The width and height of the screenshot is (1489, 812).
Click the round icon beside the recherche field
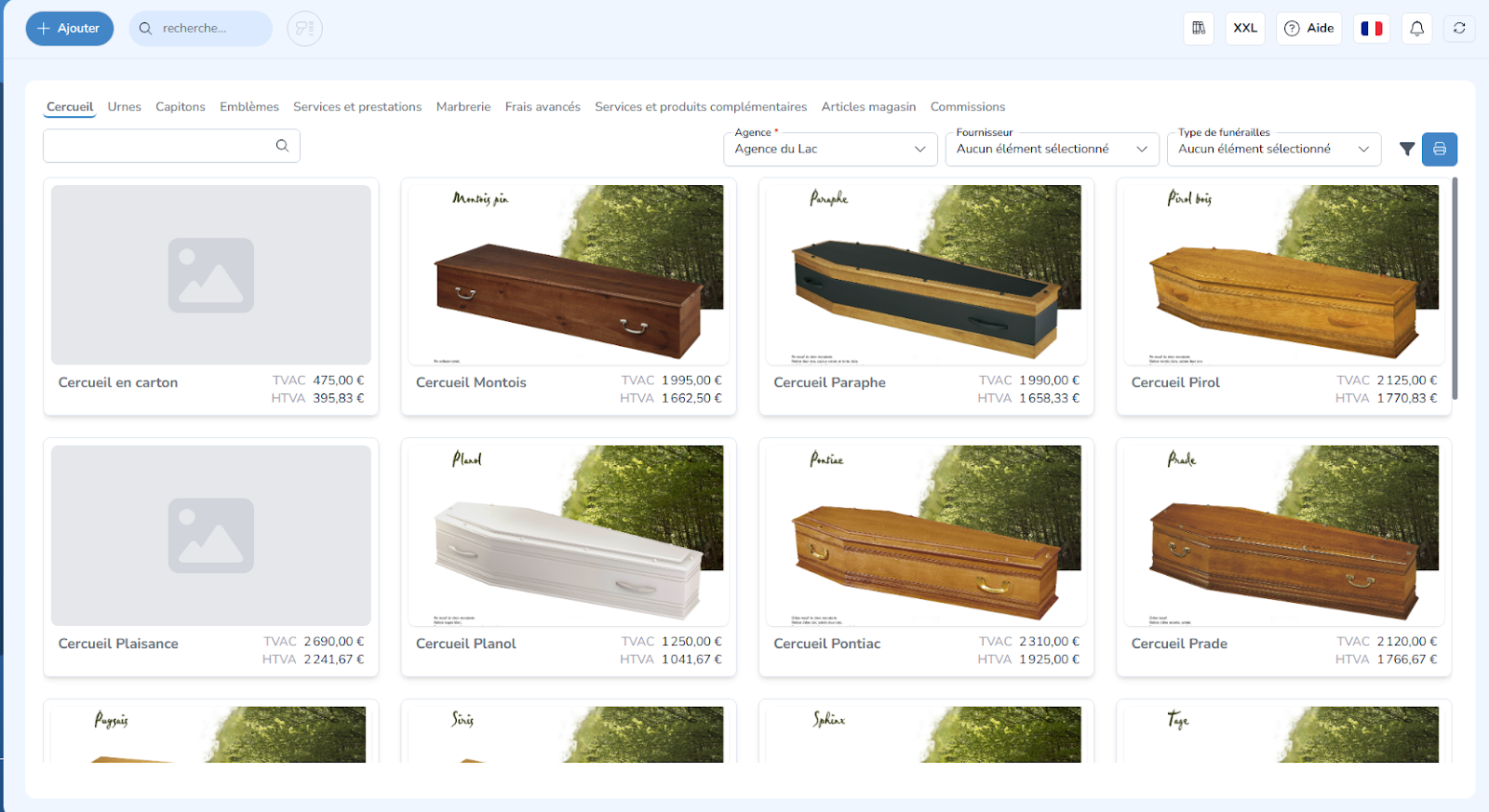[x=304, y=29]
